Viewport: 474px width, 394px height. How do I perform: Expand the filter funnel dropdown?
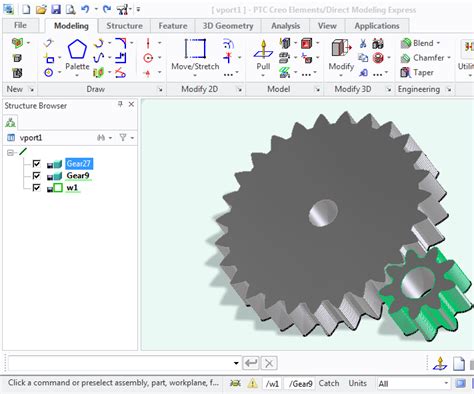pos(132,138)
